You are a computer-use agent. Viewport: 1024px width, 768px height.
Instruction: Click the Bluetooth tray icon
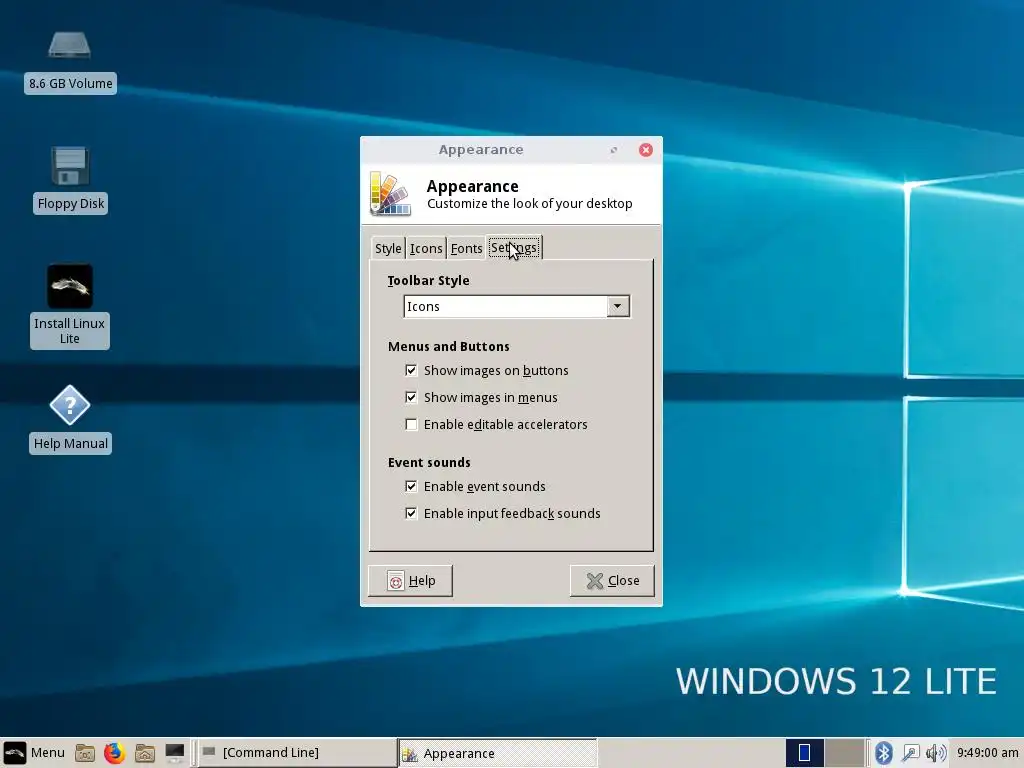pyautogui.click(x=884, y=753)
